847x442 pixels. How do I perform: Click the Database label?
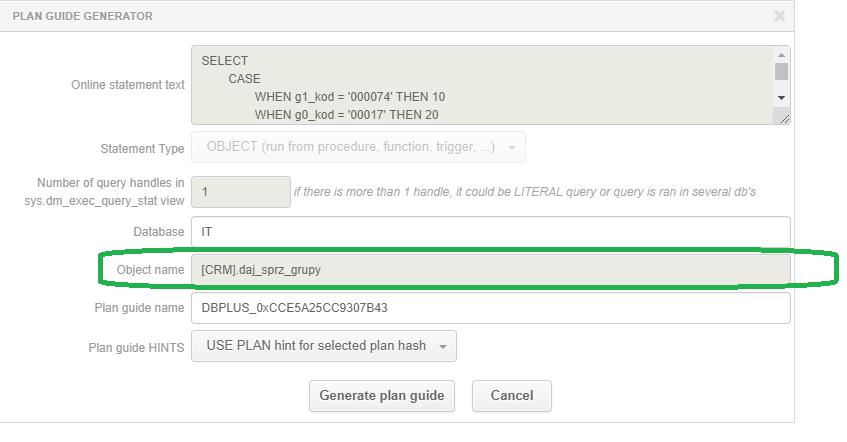click(x=159, y=232)
